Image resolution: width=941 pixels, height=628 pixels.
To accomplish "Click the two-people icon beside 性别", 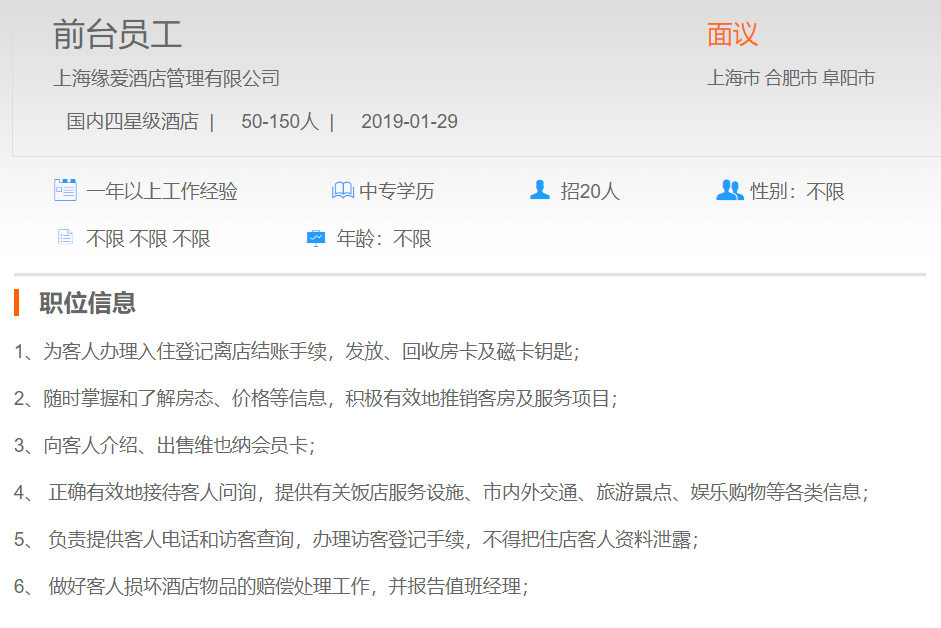I will point(730,190).
